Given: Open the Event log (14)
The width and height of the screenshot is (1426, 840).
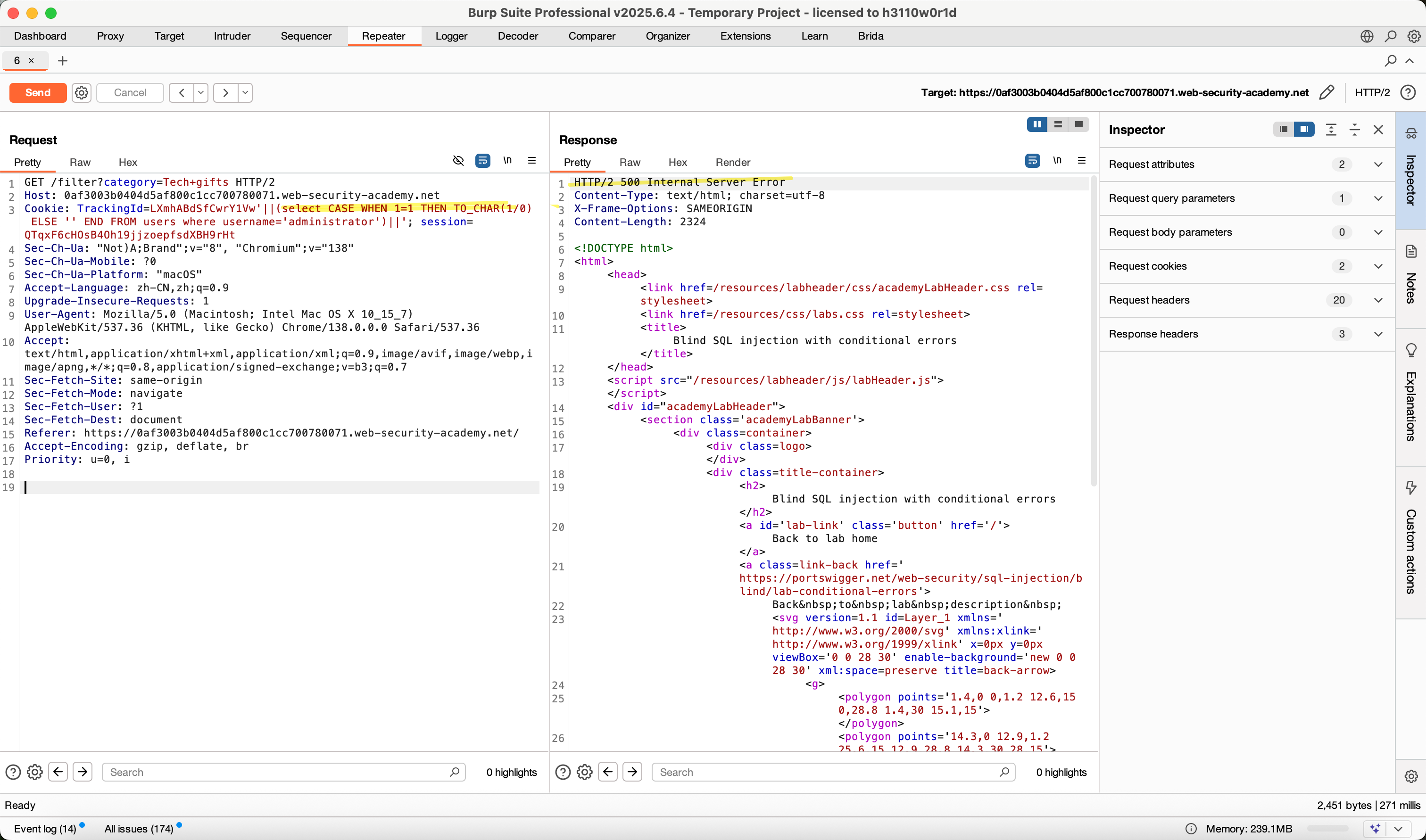Looking at the screenshot, I should tap(45, 829).
